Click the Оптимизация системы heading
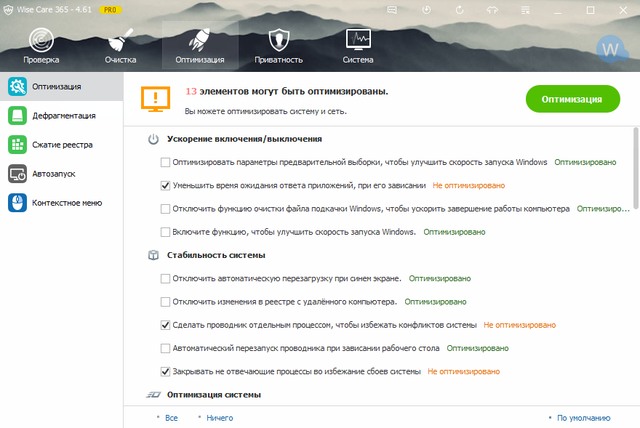The height and width of the screenshot is (428, 640). pyautogui.click(x=214, y=395)
